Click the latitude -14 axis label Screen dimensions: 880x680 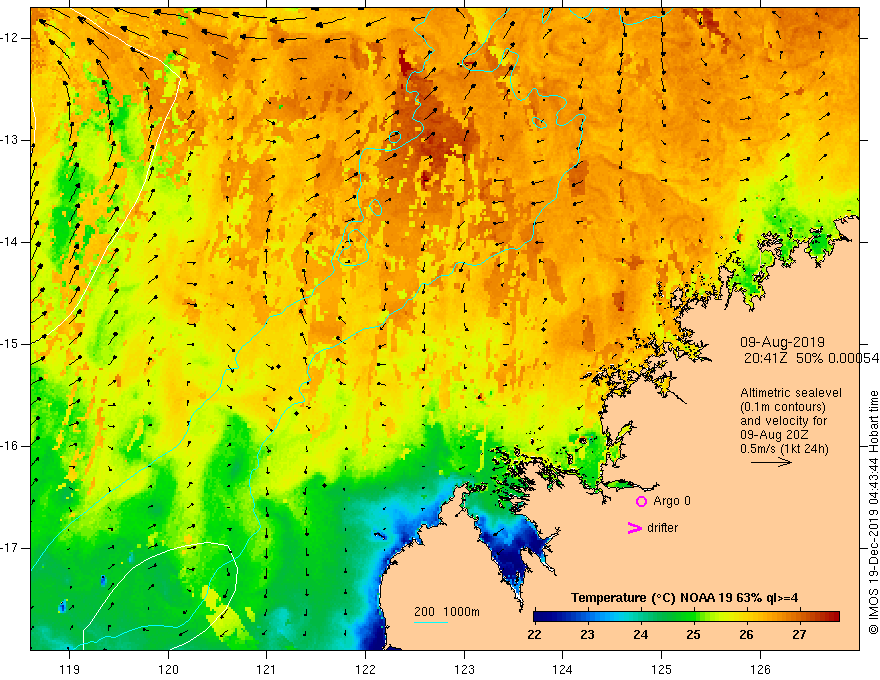pyautogui.click(x=11, y=242)
